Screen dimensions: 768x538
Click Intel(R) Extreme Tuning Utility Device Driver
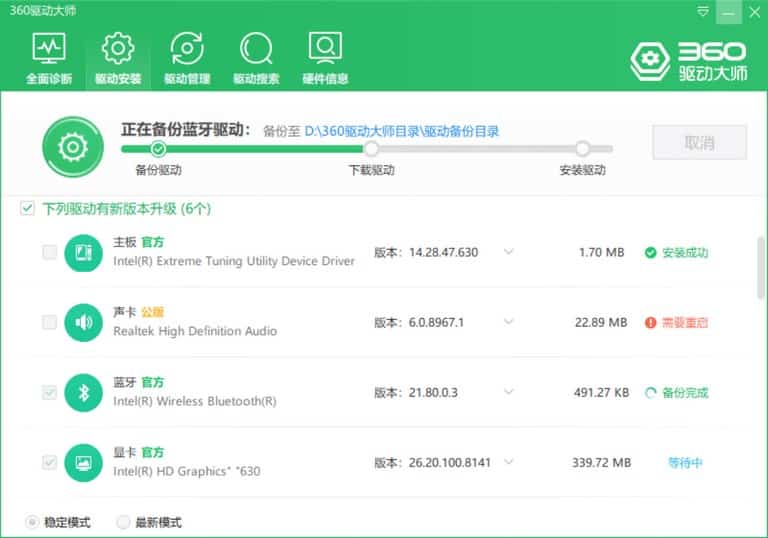point(234,261)
